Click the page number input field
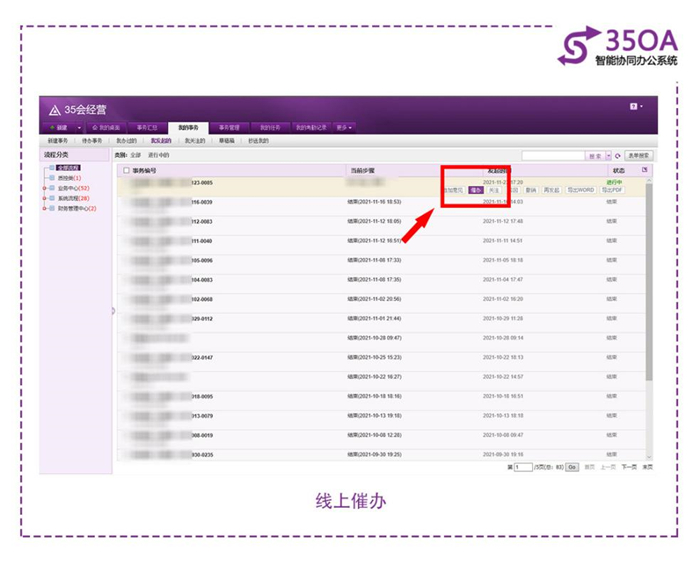The height and width of the screenshot is (565, 700). point(523,467)
